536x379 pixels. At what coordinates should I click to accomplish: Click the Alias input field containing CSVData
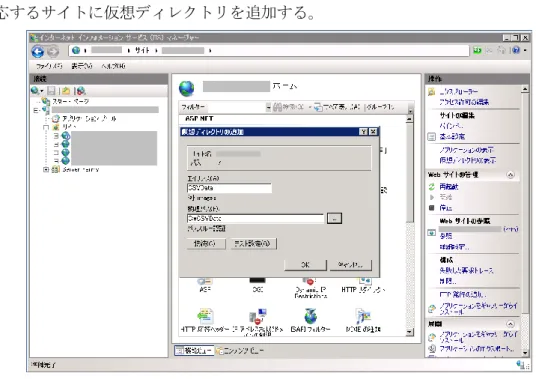229,188
